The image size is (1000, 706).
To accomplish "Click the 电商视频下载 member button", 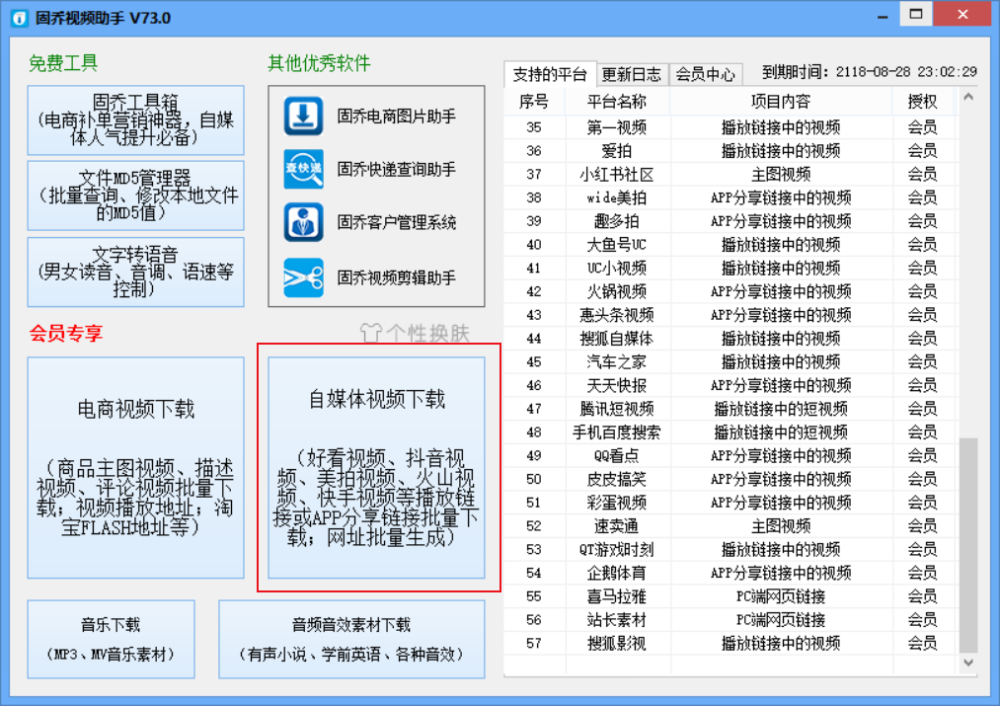I will click(x=135, y=467).
